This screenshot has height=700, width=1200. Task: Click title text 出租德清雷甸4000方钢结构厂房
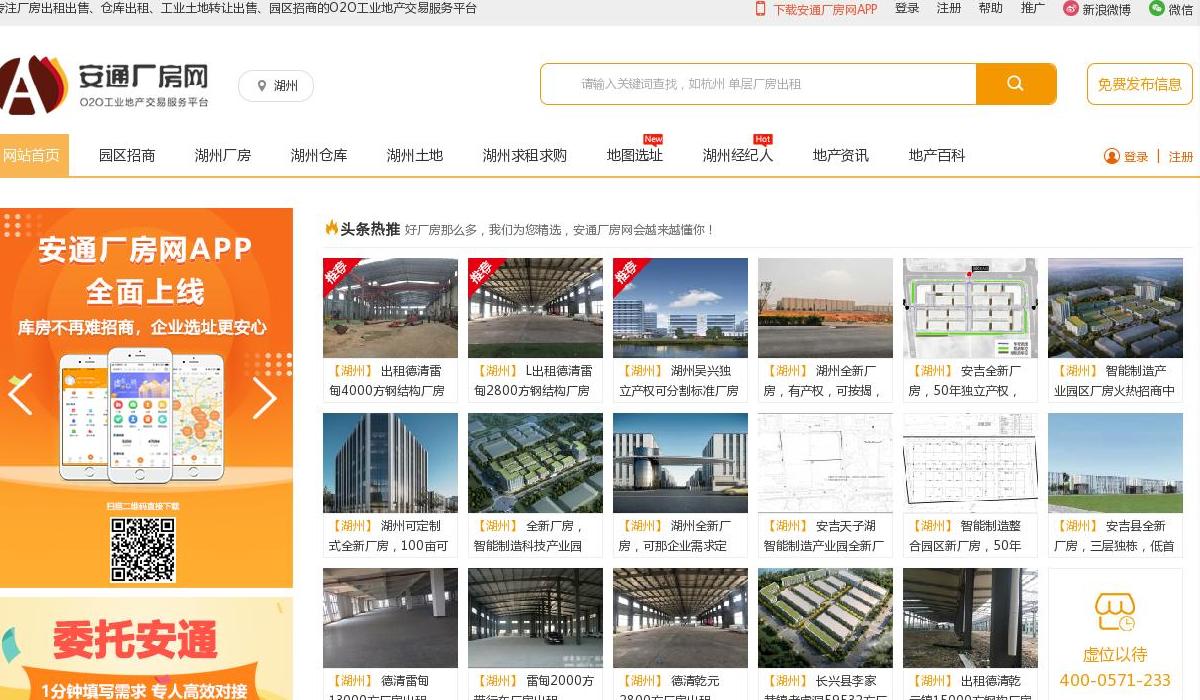click(x=387, y=381)
